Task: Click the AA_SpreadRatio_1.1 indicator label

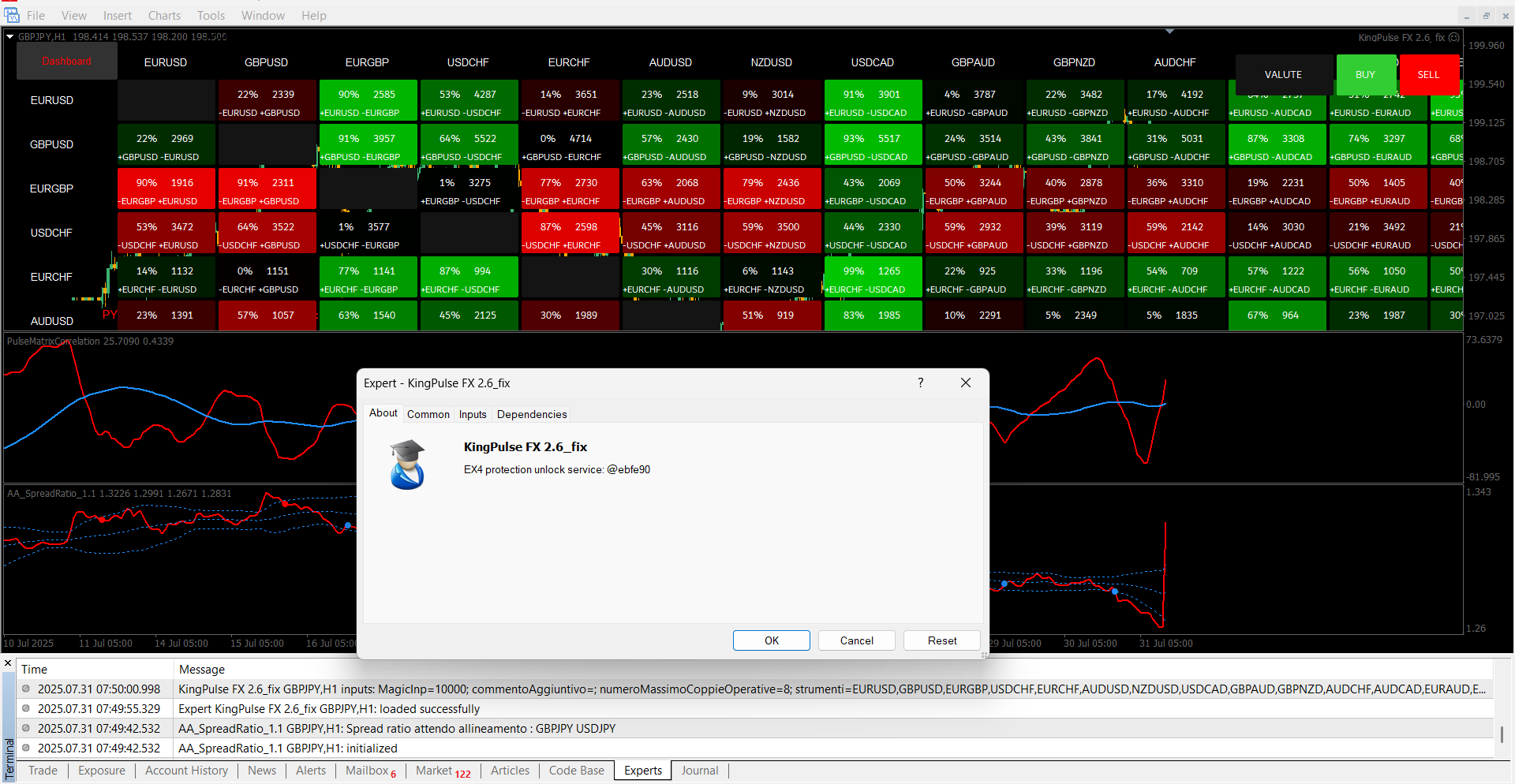Action: (x=119, y=493)
